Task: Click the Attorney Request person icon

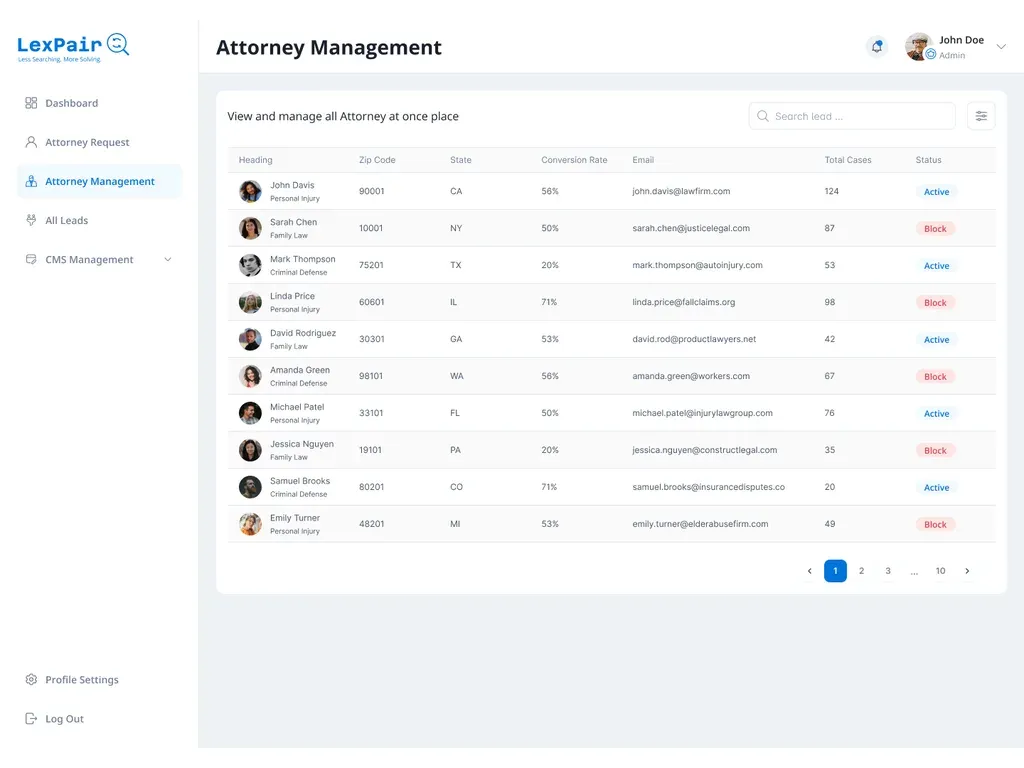Action: tap(31, 142)
